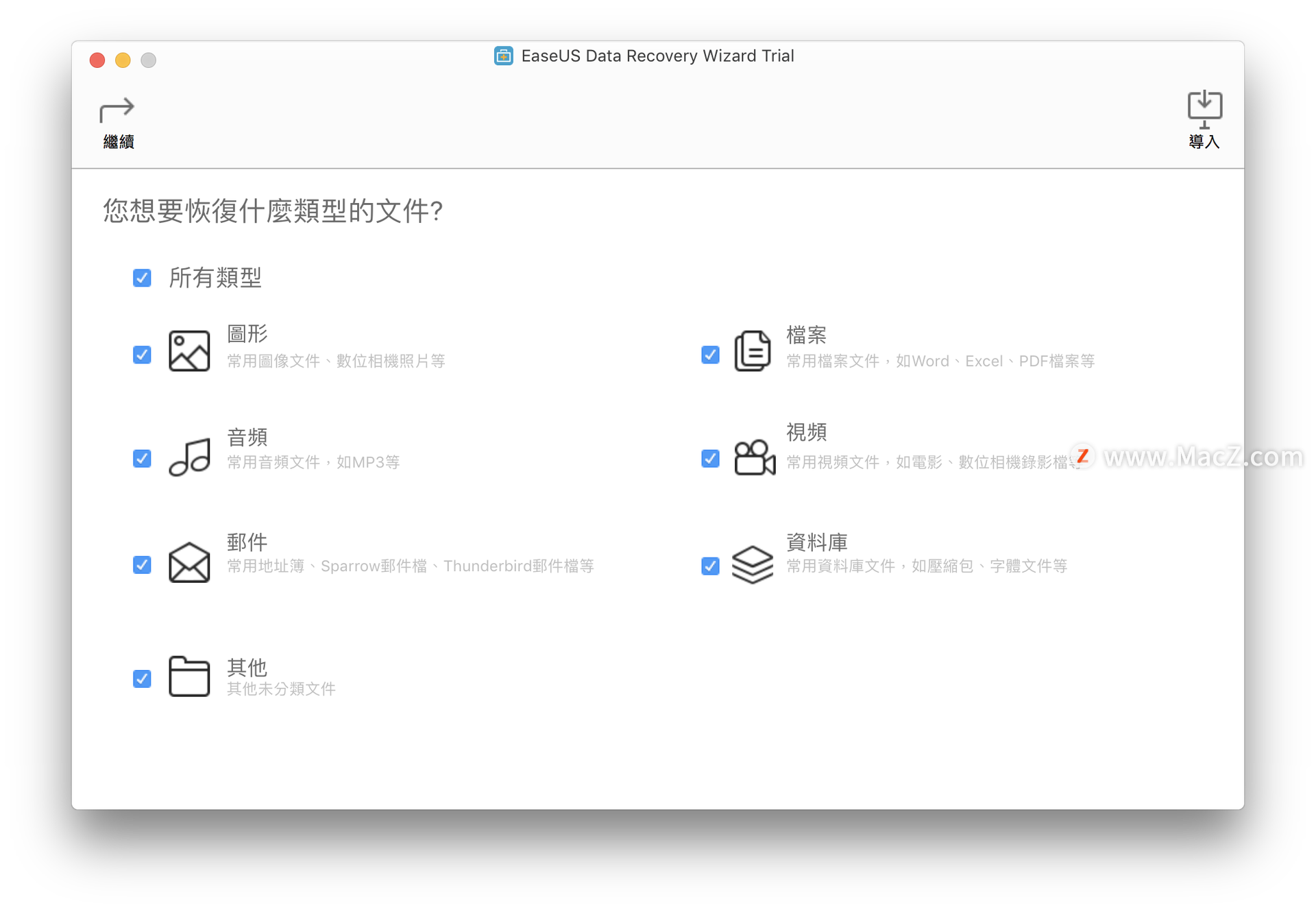Click description mentioning Sparrow and Thunderbird
1316x912 pixels.
point(411,566)
